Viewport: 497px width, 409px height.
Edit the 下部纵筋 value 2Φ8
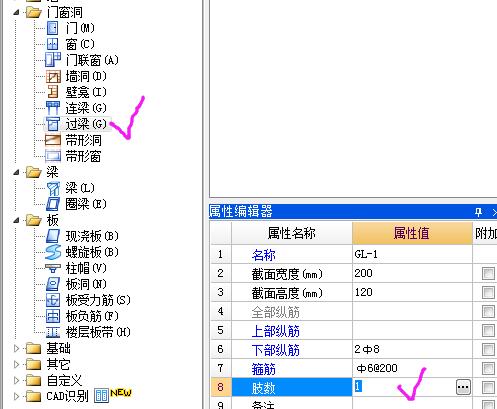tap(412, 350)
